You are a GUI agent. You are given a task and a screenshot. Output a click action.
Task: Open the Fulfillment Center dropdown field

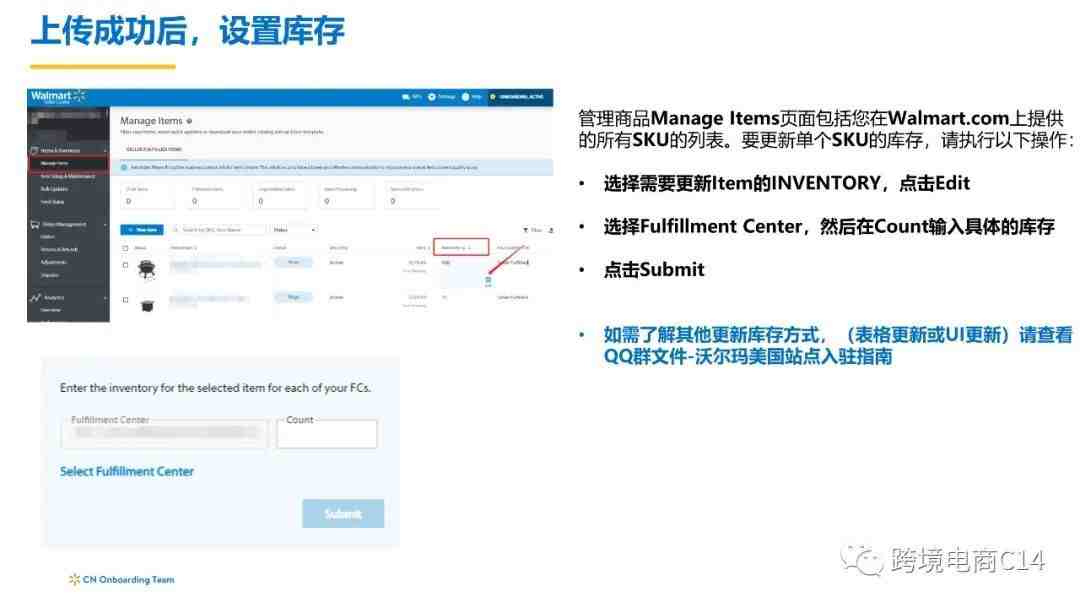[164, 432]
